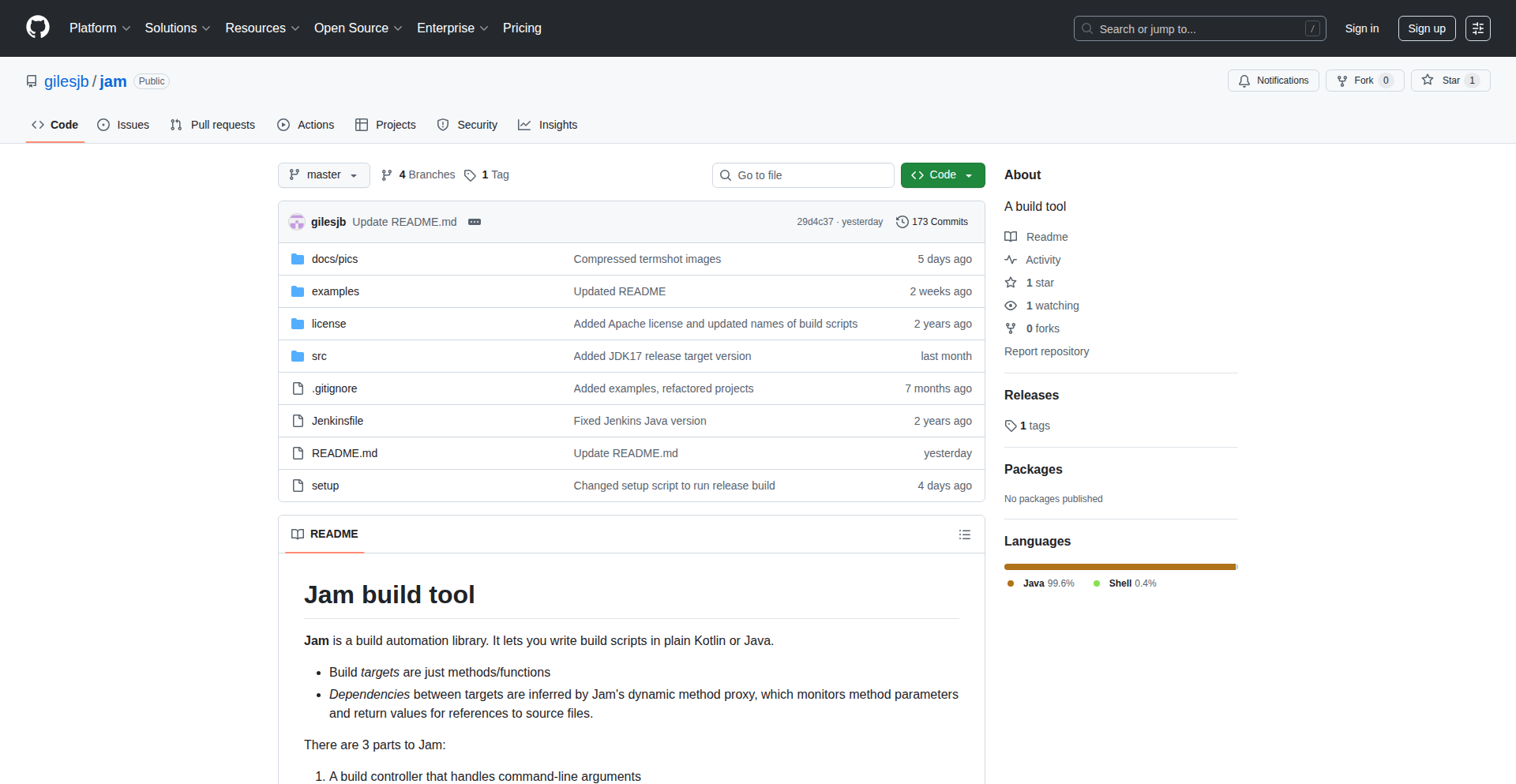The image size is (1516, 784).
Task: Click the GitHub home logo
Action: click(x=36, y=28)
